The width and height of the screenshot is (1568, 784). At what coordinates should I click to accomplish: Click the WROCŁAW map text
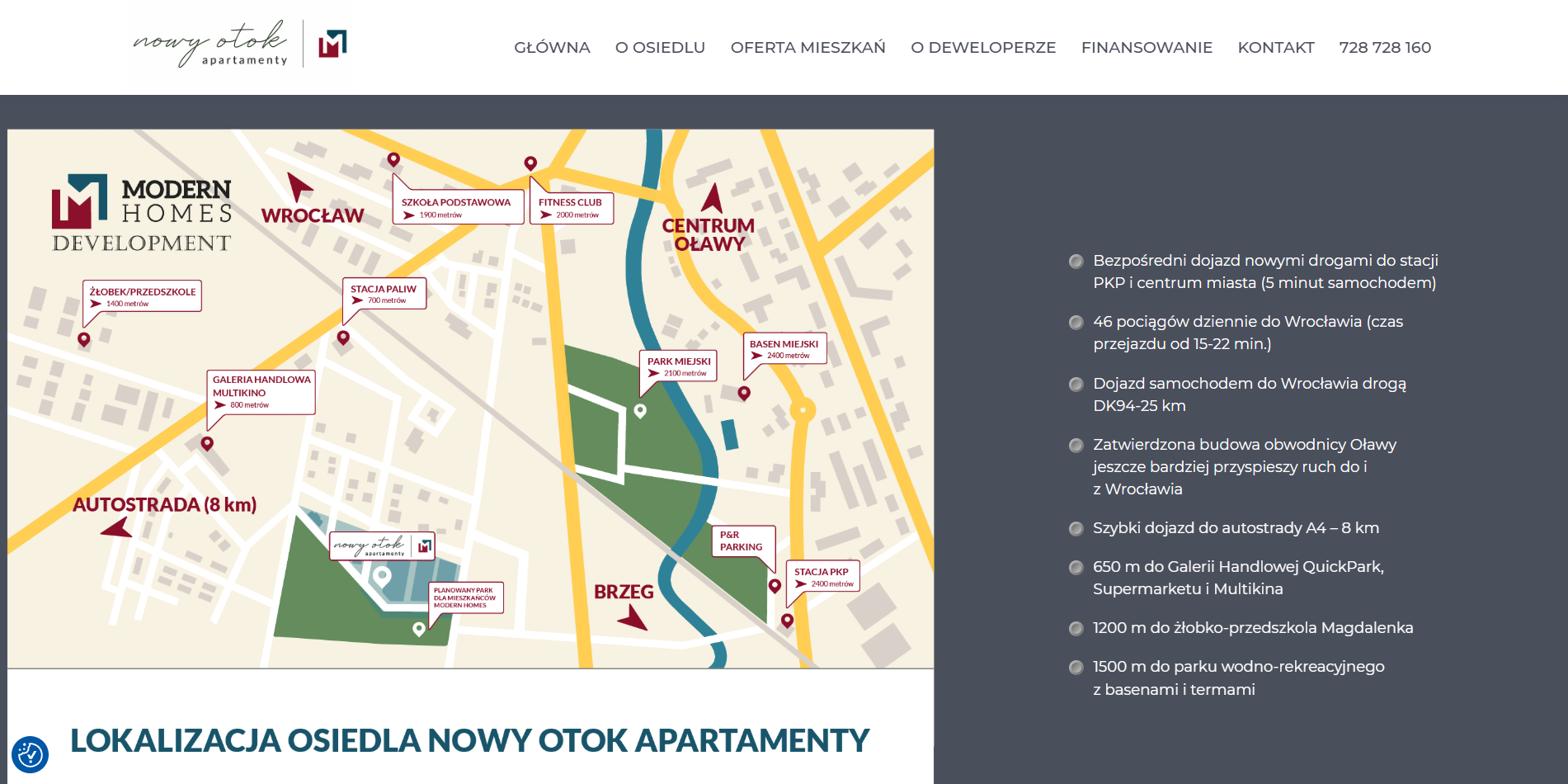point(313,215)
